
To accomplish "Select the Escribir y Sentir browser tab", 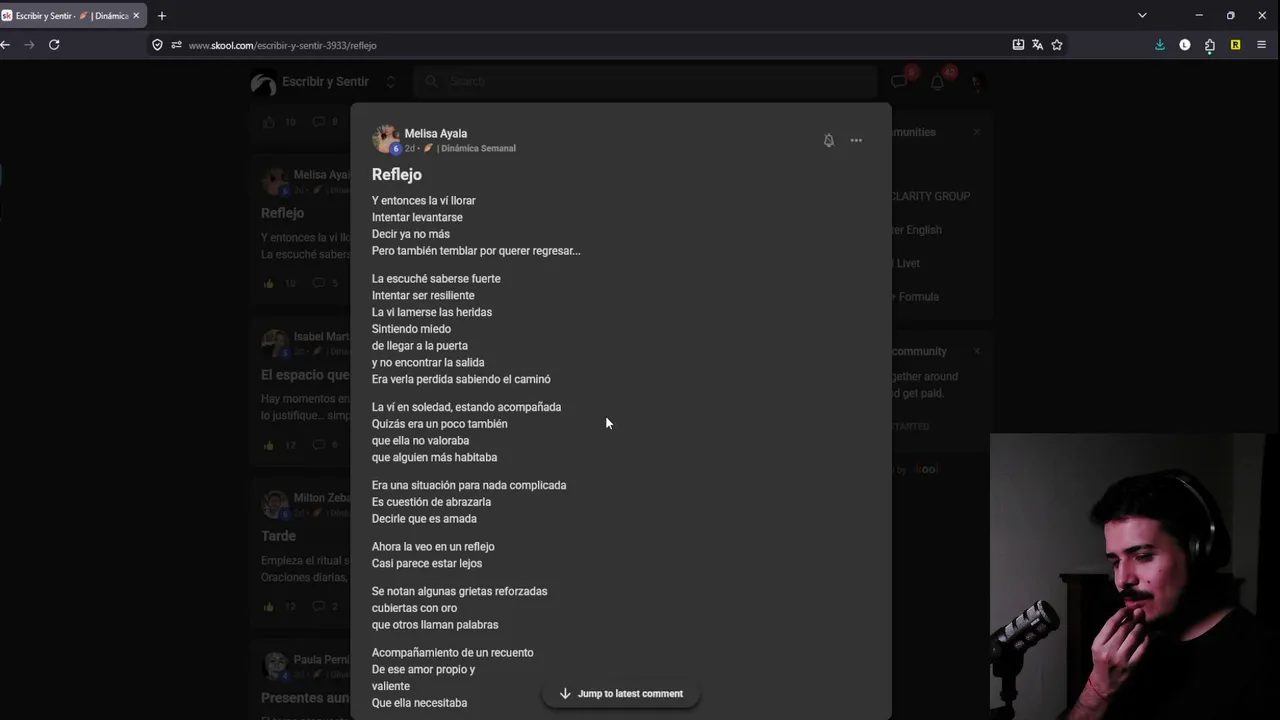I will tap(66, 16).
